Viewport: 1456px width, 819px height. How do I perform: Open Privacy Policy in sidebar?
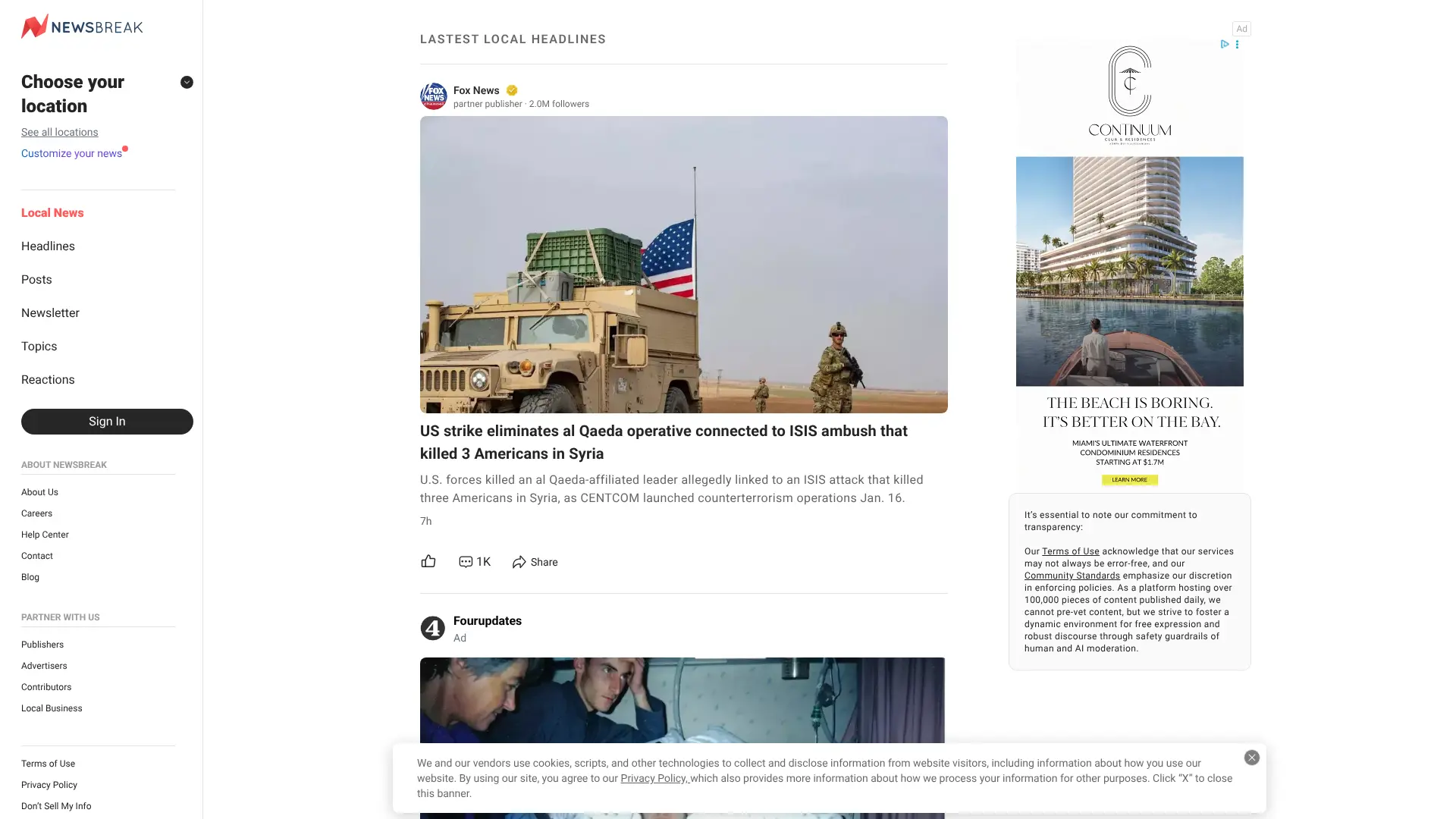click(x=49, y=785)
